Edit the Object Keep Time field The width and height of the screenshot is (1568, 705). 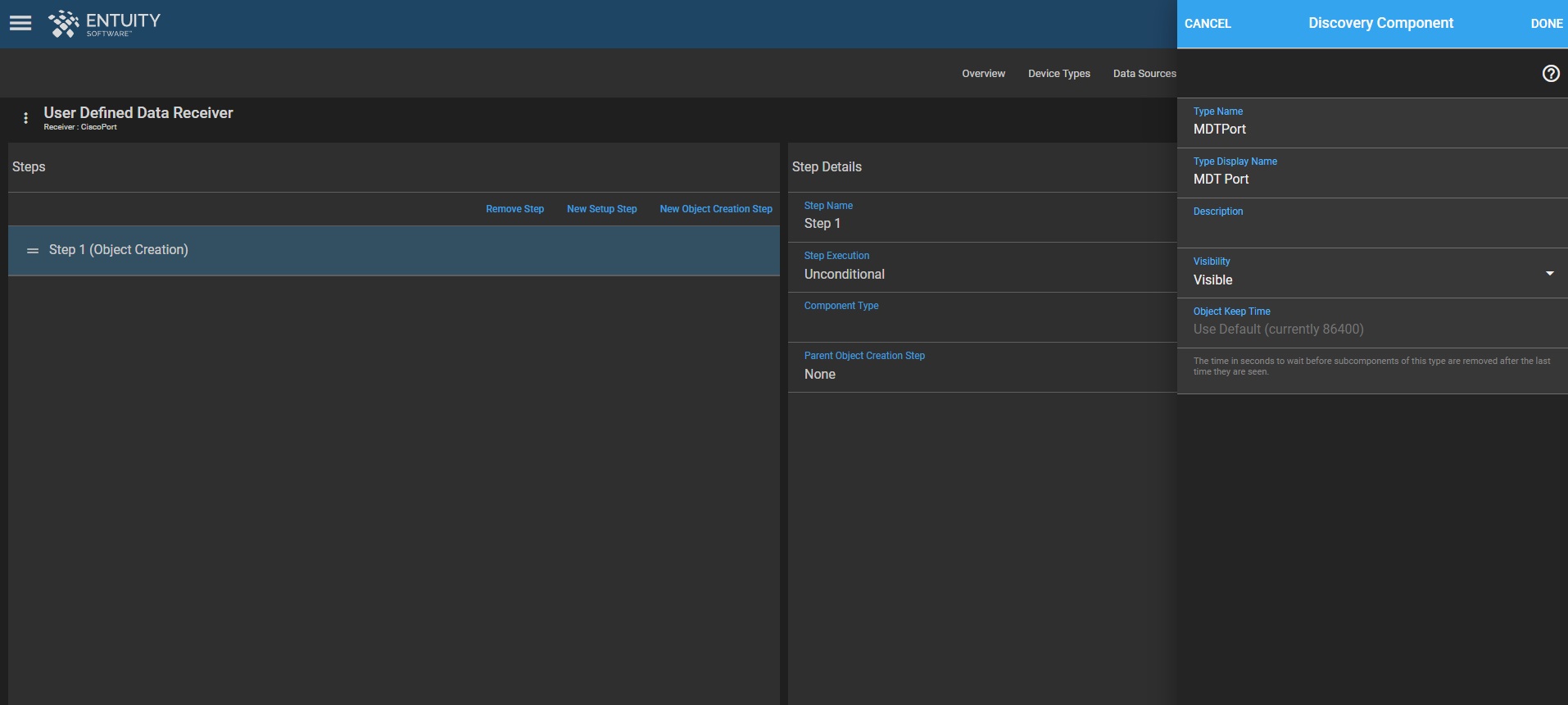coord(1372,323)
